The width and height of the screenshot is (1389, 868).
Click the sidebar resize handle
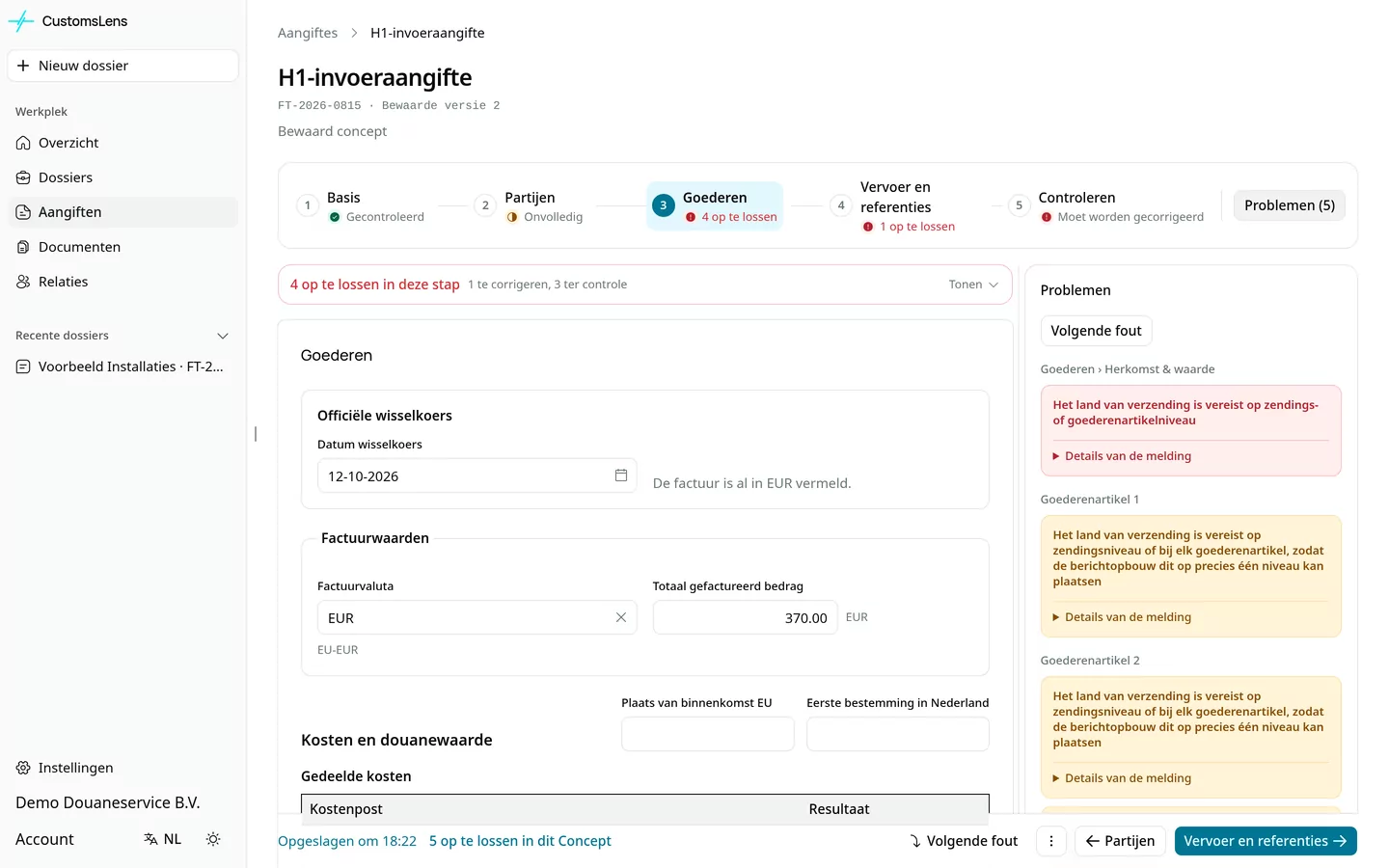(255, 434)
